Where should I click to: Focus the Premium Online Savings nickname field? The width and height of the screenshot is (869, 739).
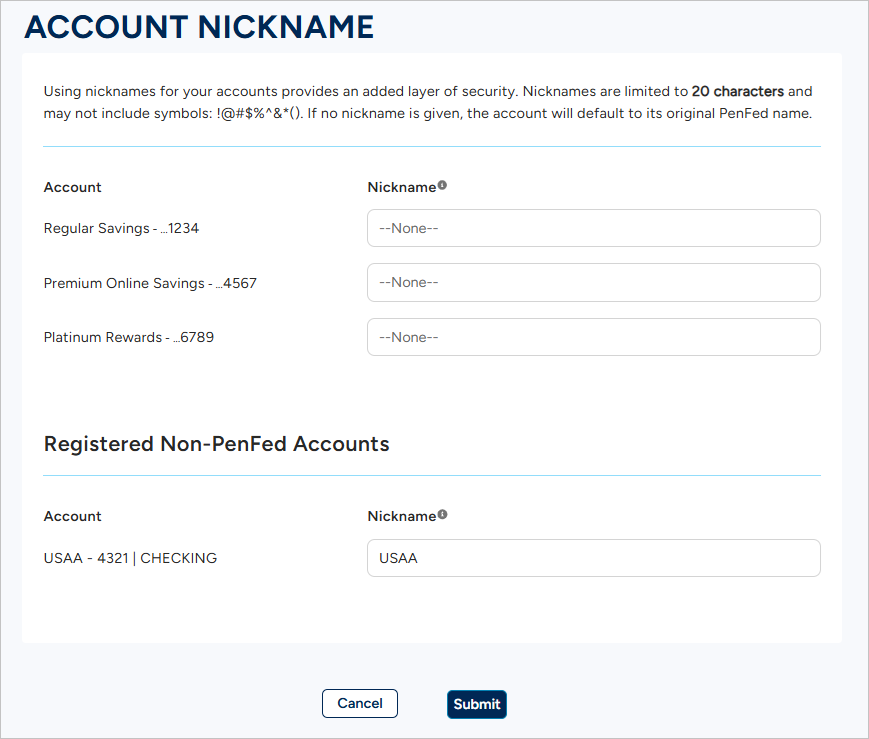594,283
